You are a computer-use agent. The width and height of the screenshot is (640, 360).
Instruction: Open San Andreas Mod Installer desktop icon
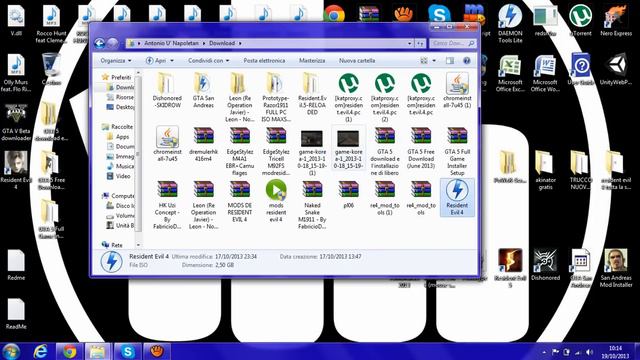coord(616,268)
